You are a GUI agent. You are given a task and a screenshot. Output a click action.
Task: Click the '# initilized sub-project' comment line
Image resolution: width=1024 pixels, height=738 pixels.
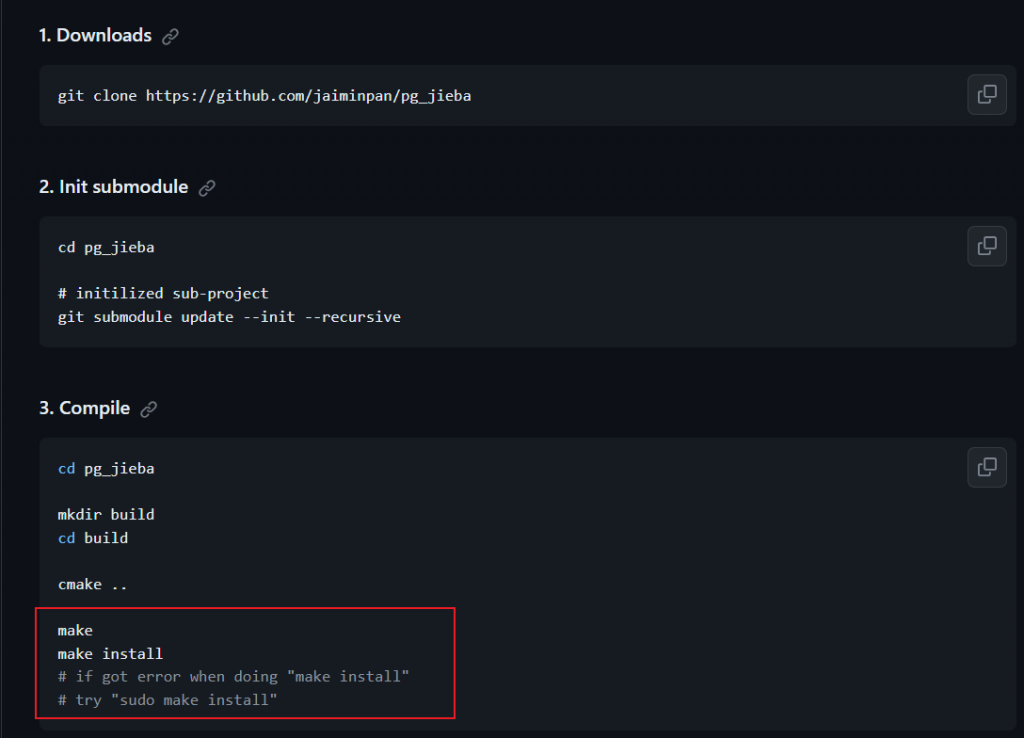click(163, 294)
